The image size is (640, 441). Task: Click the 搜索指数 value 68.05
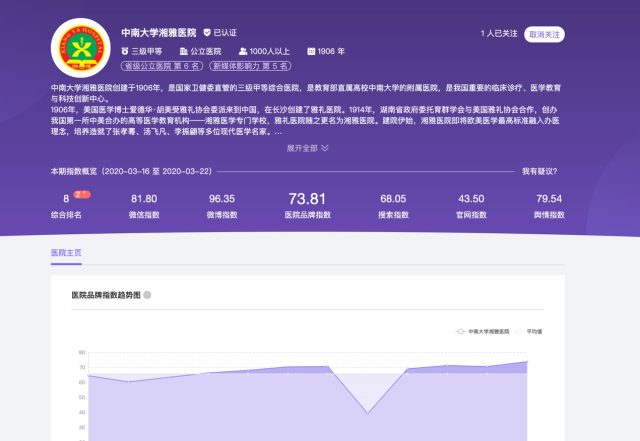[x=393, y=199]
